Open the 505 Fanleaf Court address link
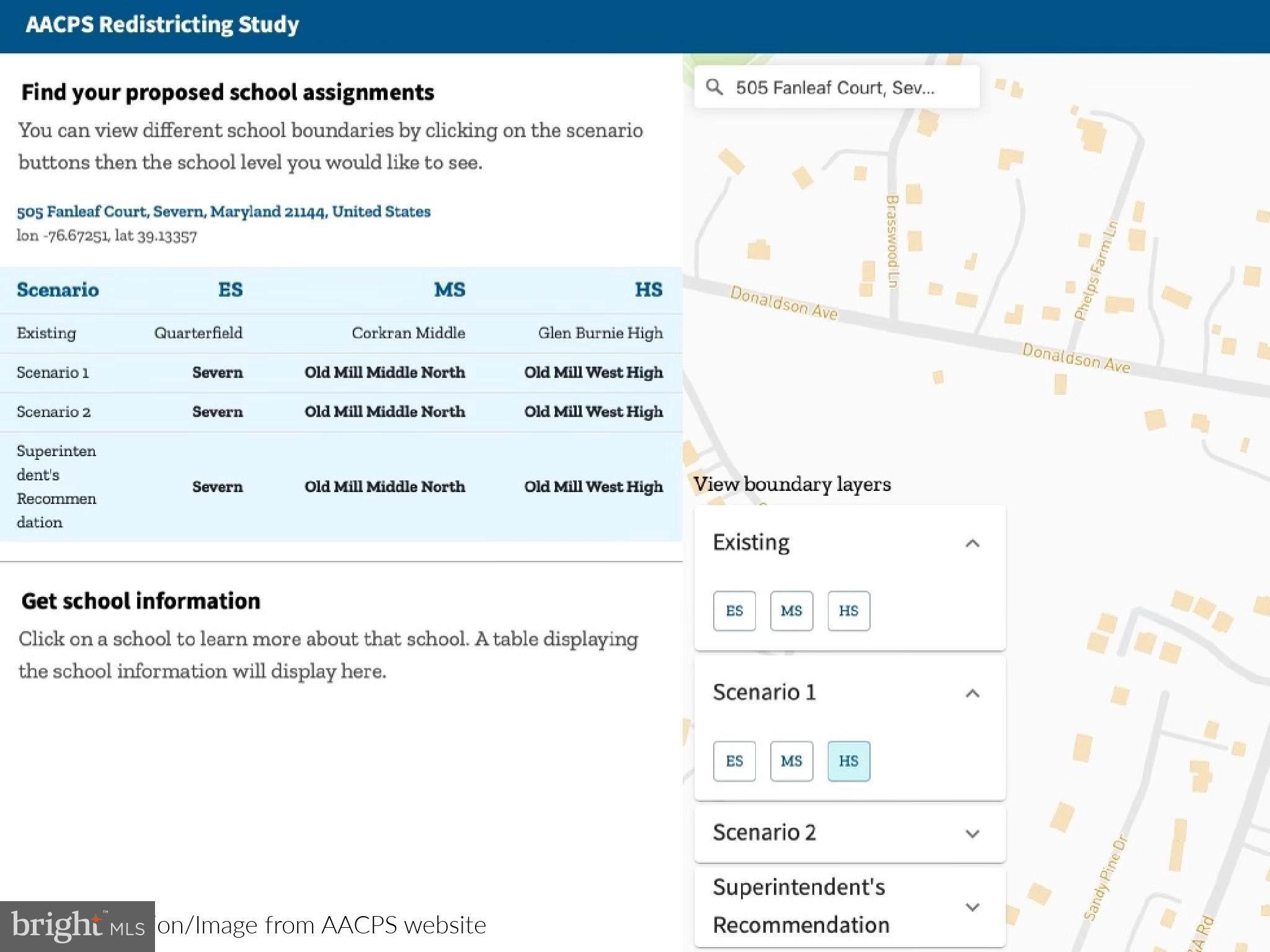This screenshot has width=1270, height=952. pyautogui.click(x=223, y=212)
